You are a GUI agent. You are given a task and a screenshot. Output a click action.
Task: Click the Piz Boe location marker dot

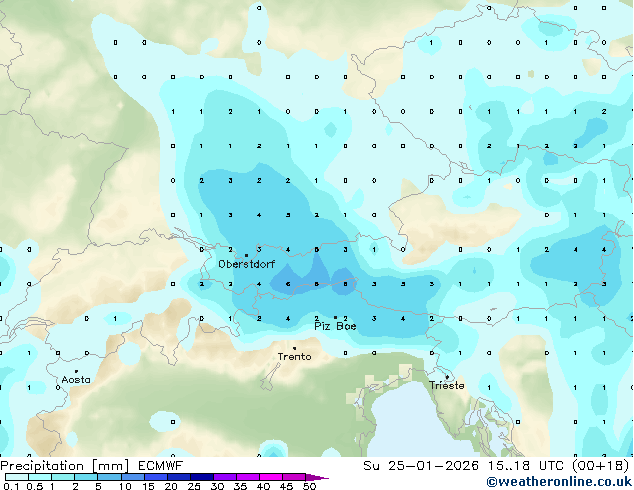click(335, 318)
